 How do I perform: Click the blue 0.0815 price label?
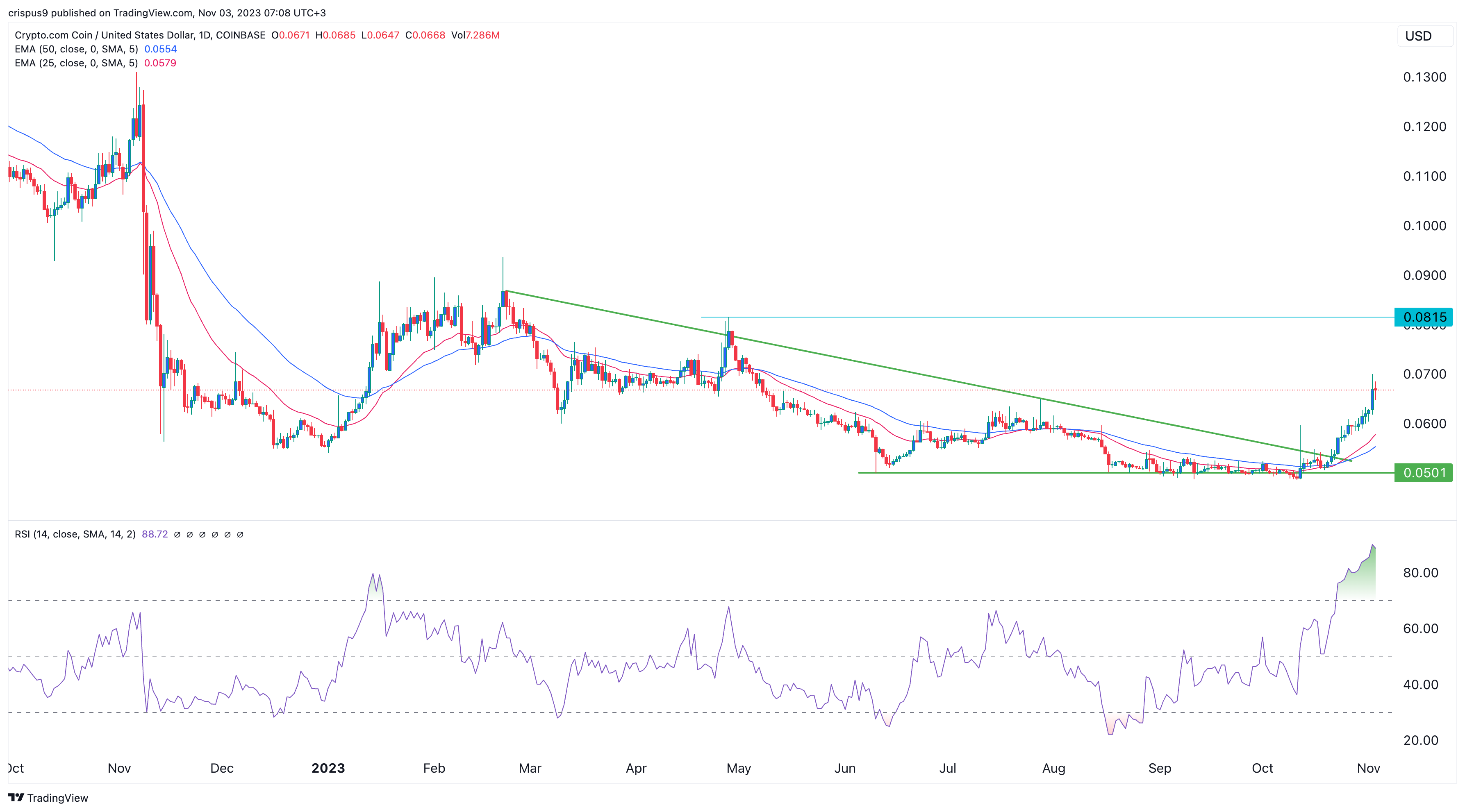pos(1424,317)
